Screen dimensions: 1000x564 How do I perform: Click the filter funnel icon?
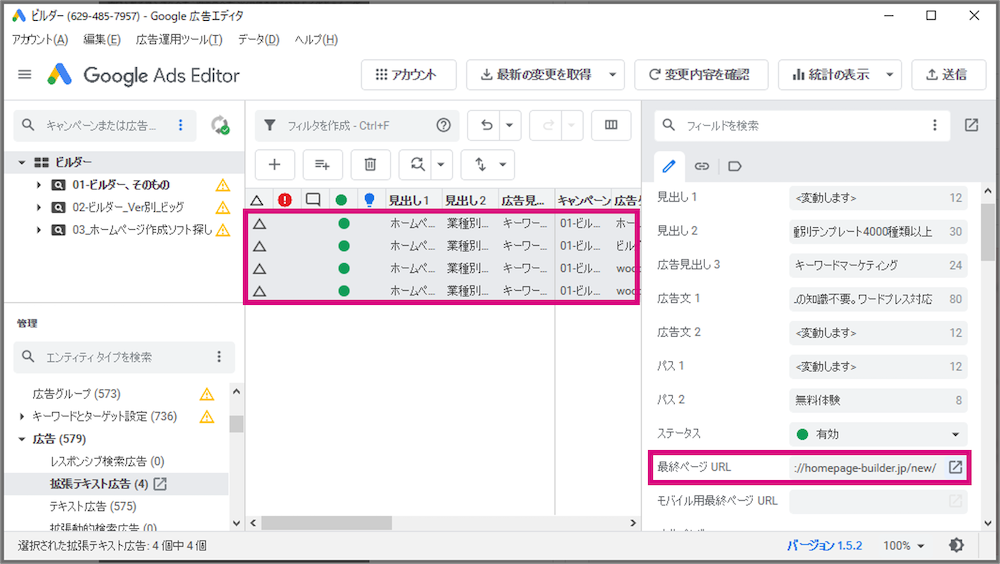click(270, 125)
